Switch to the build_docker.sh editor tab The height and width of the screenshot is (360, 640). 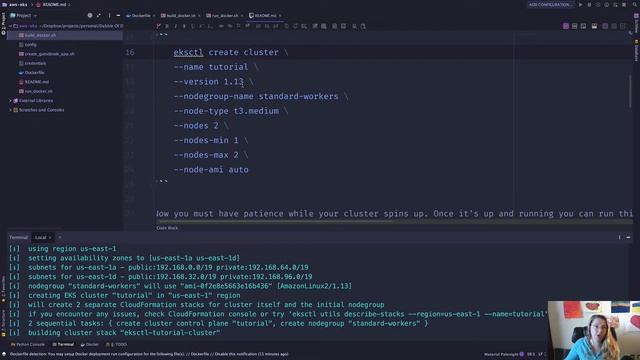click(181, 16)
